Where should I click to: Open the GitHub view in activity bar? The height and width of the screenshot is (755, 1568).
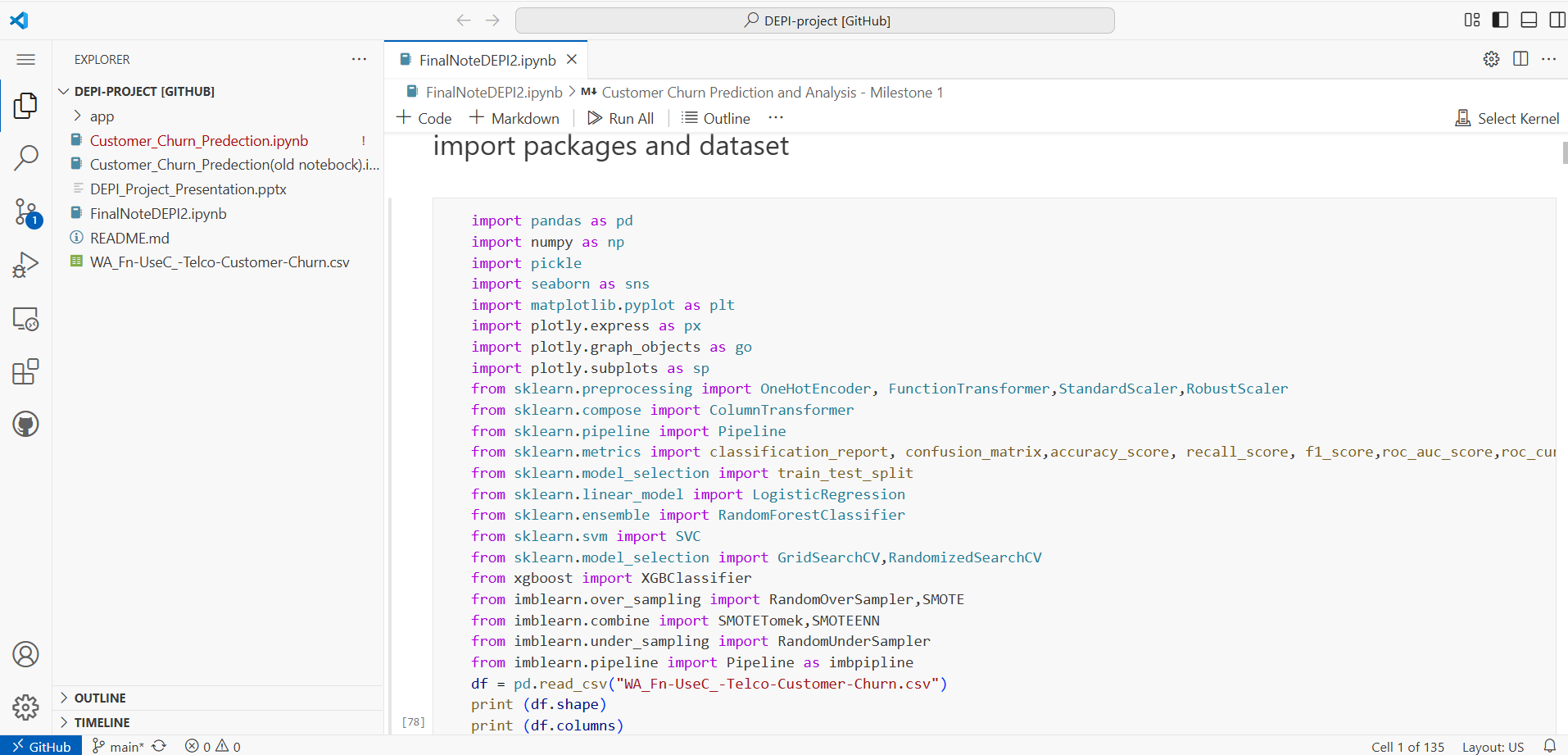25,424
